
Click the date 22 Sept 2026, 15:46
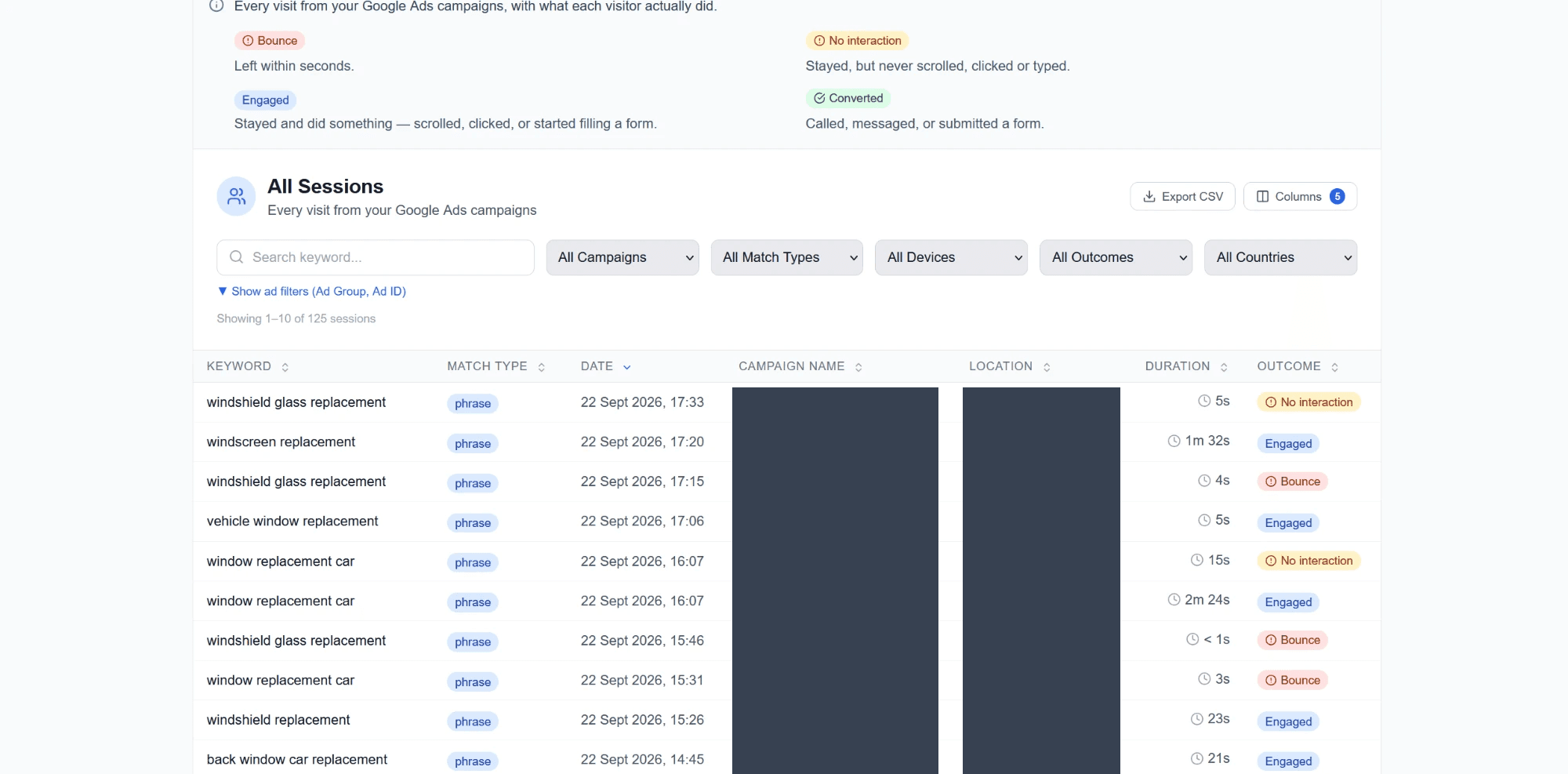point(642,641)
